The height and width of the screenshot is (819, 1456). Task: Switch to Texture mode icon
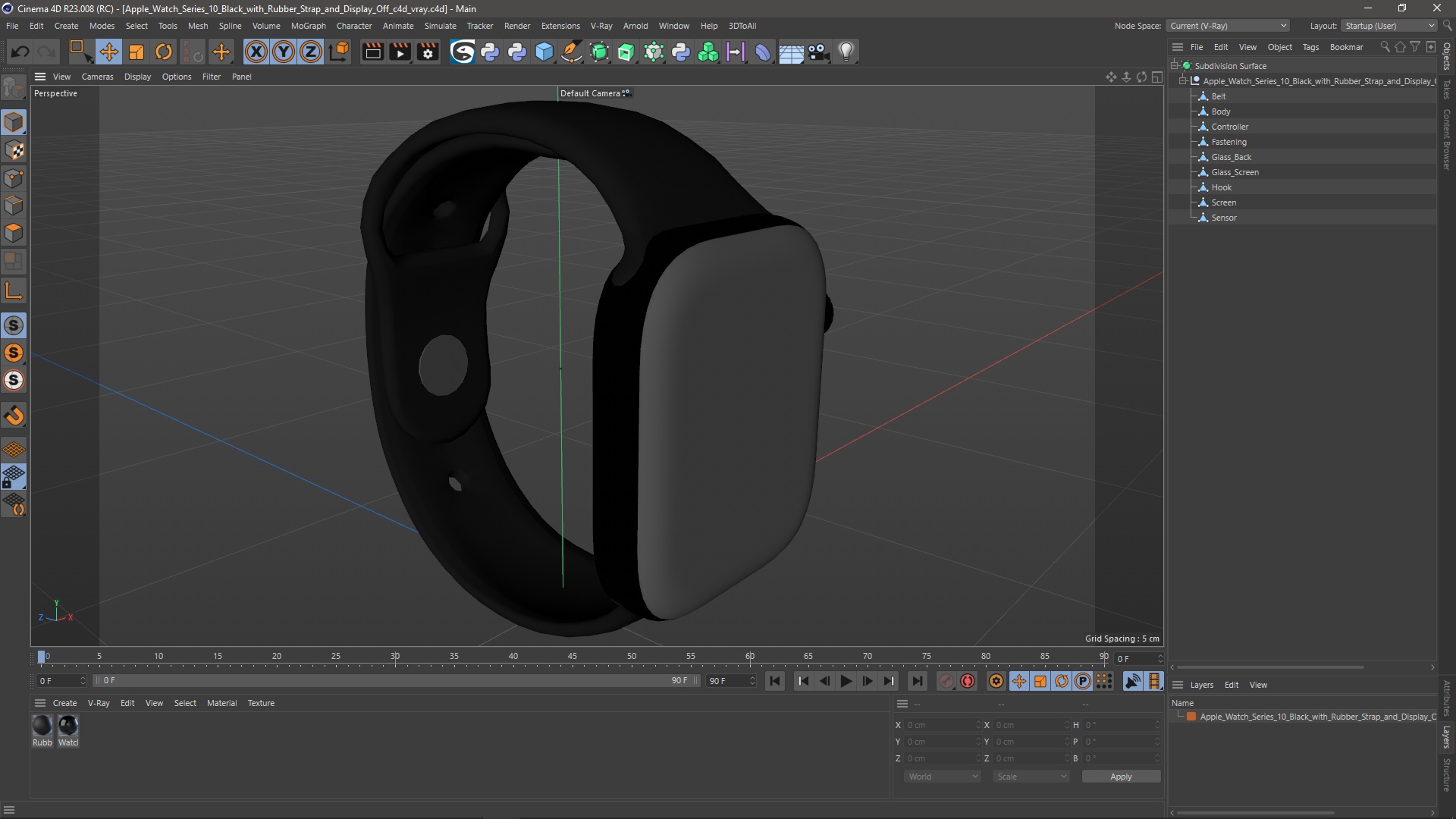click(14, 150)
